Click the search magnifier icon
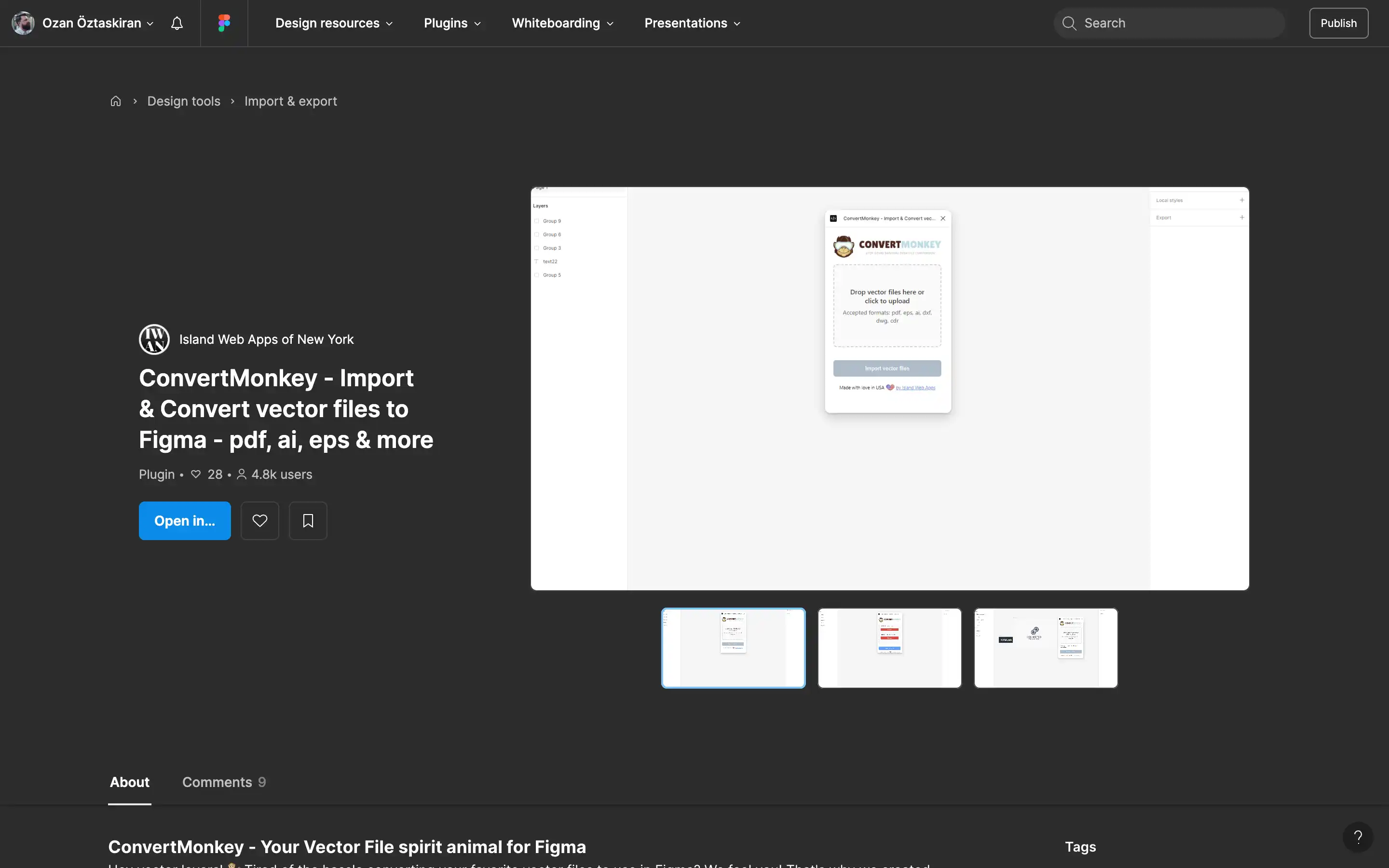The width and height of the screenshot is (1389, 868). pyautogui.click(x=1069, y=23)
